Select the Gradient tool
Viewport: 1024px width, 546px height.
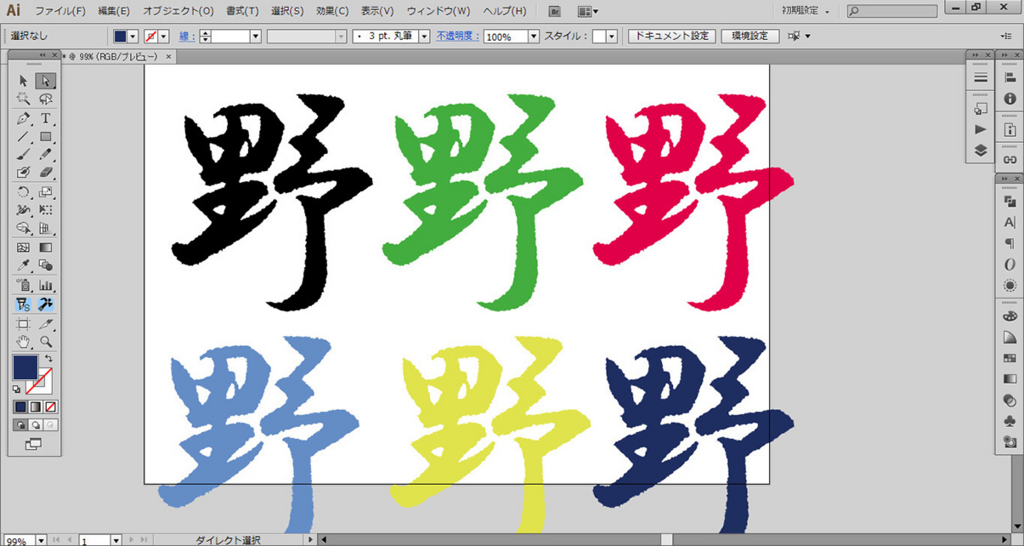[46, 248]
